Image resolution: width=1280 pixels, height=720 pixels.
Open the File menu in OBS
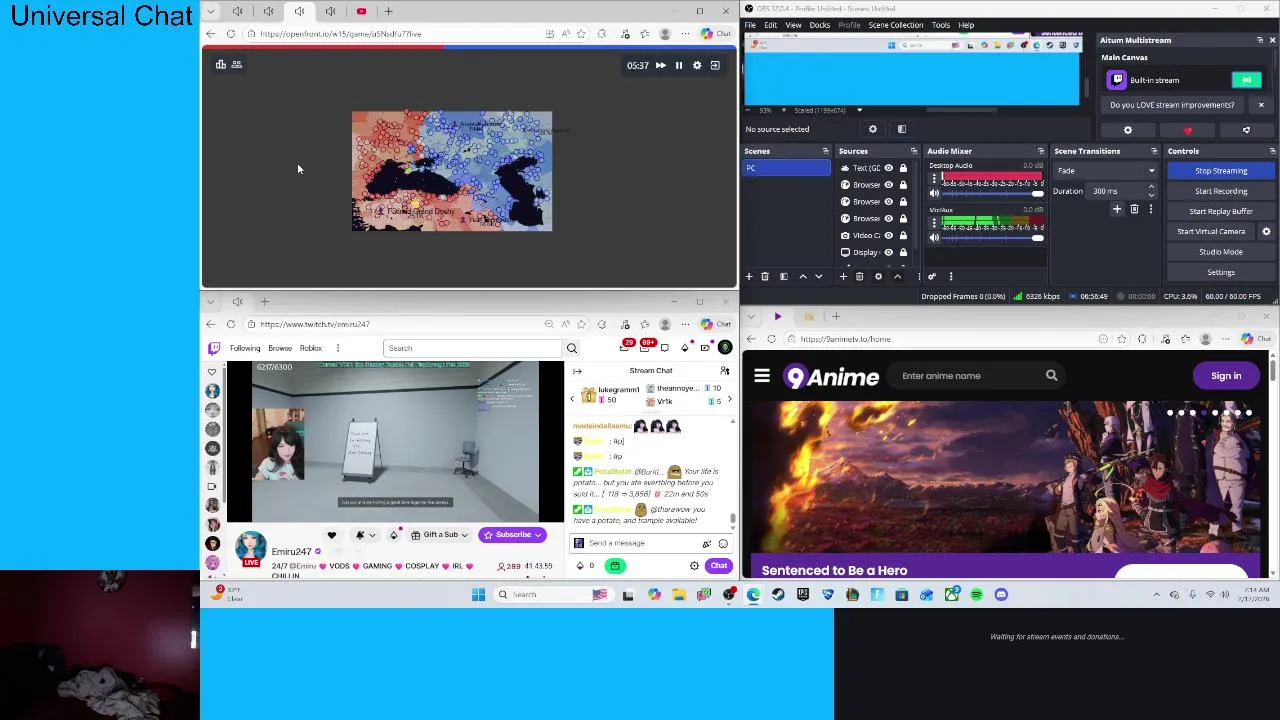point(750,25)
